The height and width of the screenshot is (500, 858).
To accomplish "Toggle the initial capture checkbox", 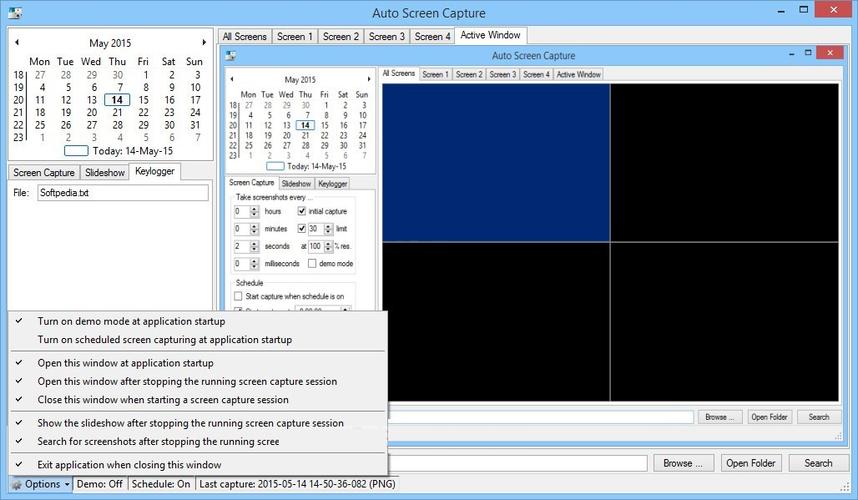I will (x=302, y=211).
